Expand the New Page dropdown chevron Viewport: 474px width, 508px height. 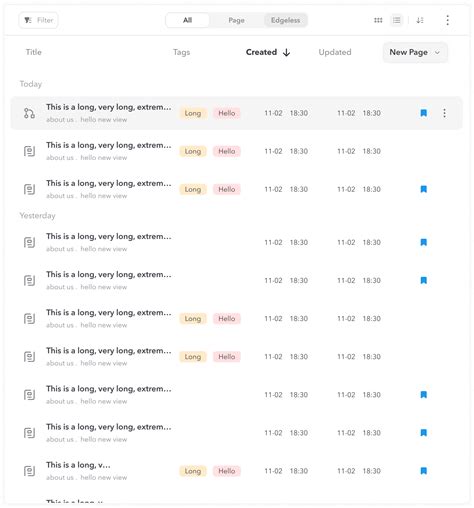click(437, 53)
